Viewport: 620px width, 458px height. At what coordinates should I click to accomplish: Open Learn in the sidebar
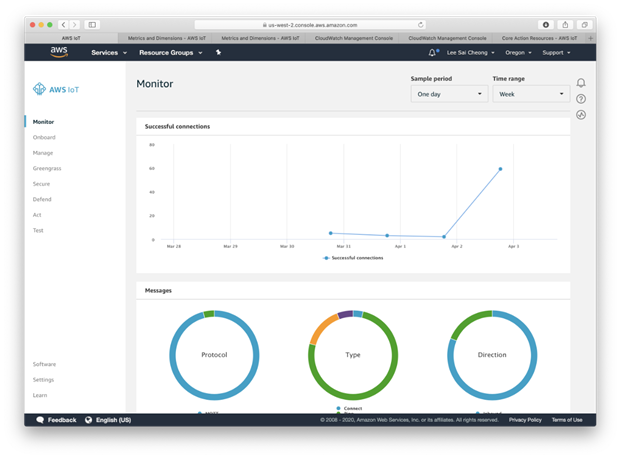point(40,395)
